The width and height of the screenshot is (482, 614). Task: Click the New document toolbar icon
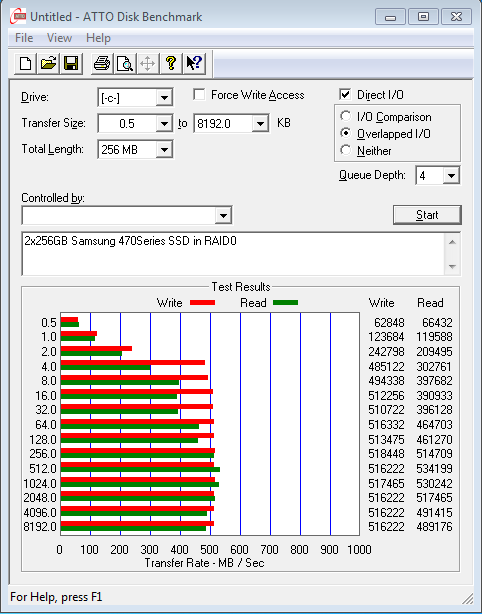(x=25, y=63)
